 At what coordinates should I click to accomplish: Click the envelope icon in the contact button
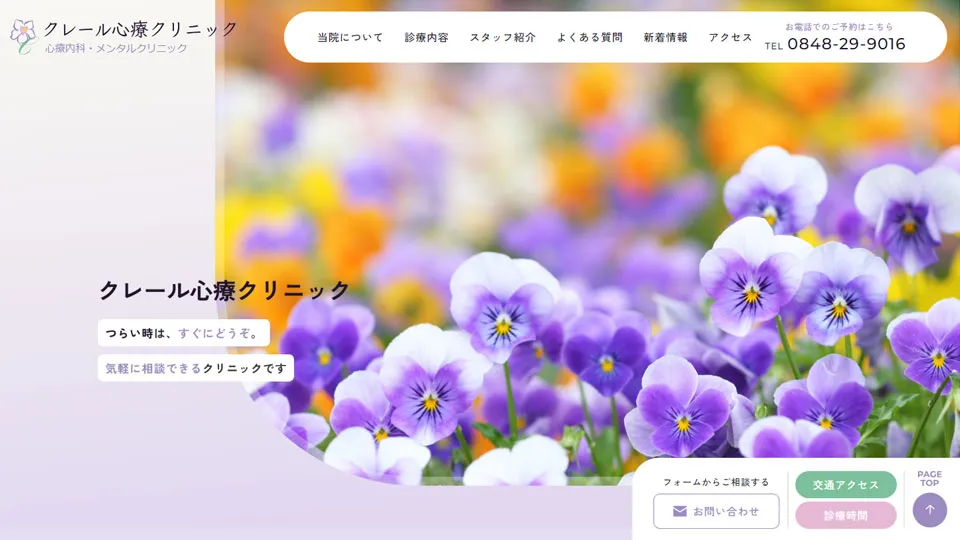click(680, 511)
